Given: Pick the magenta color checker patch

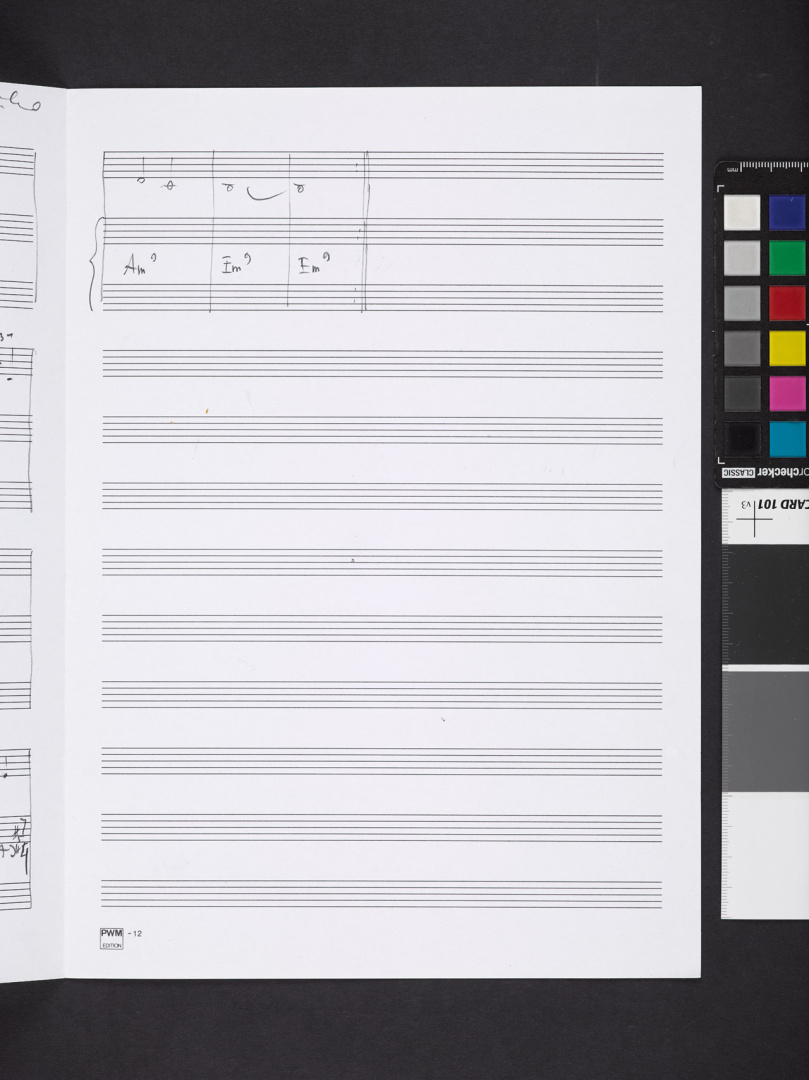Looking at the screenshot, I should pos(787,394).
